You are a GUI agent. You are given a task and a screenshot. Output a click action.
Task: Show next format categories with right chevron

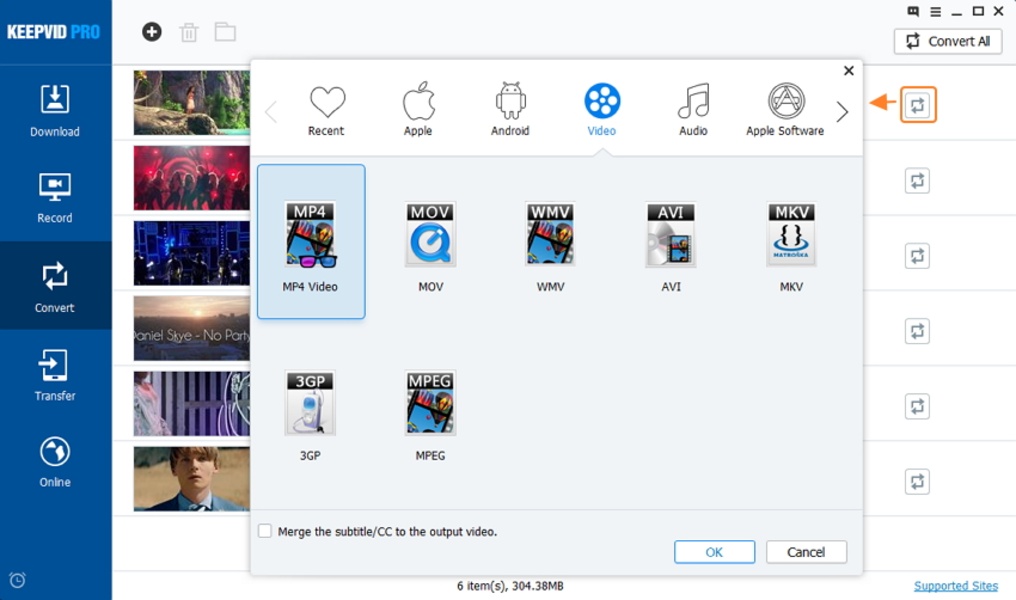842,112
